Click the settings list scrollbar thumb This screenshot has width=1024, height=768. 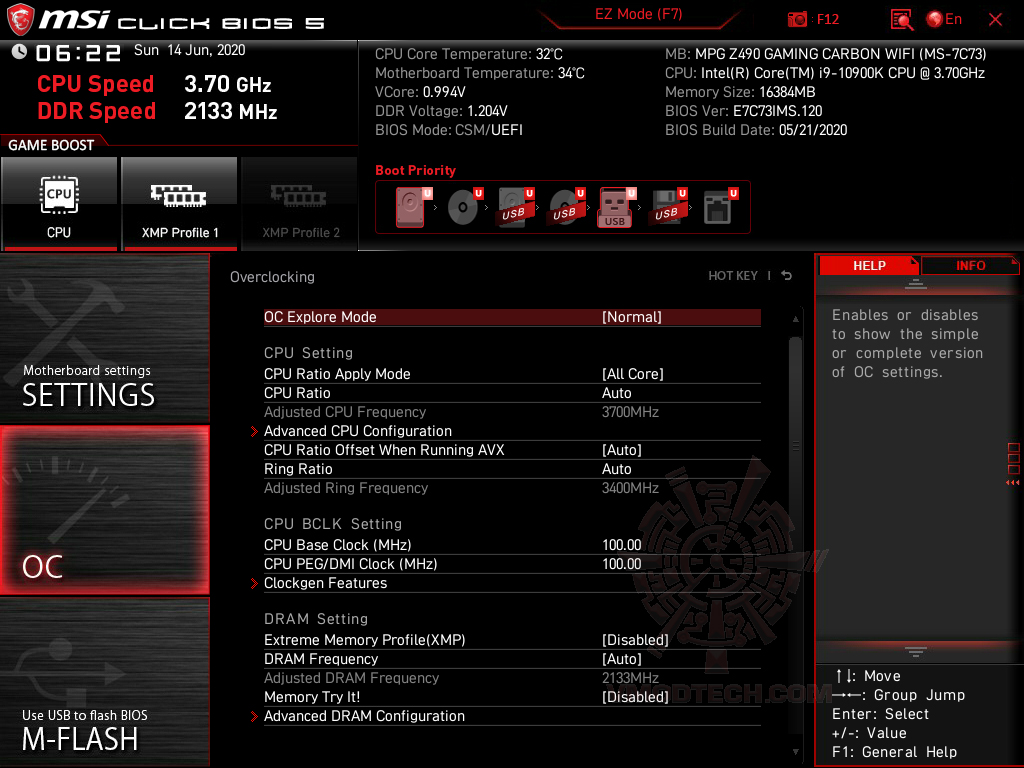coord(795,445)
